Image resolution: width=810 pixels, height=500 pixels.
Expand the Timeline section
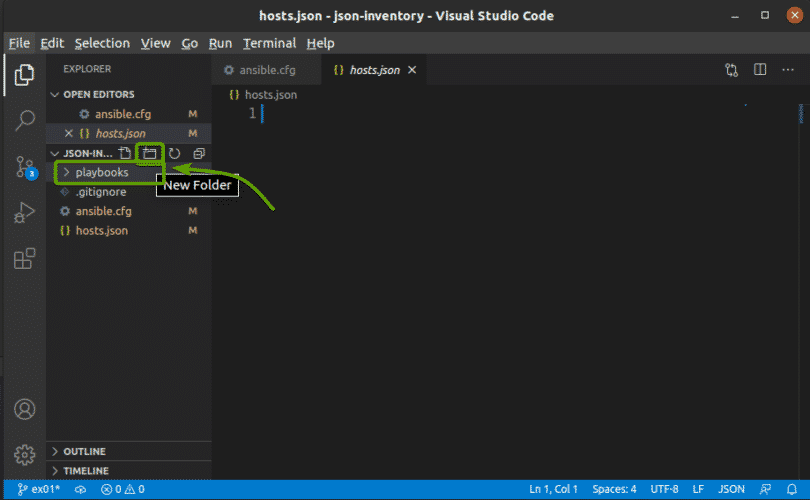[129, 471]
